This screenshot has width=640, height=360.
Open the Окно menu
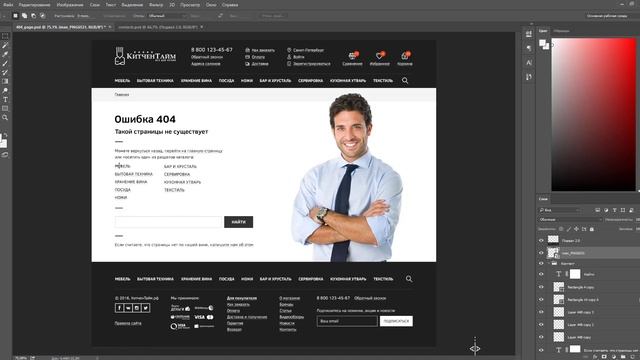click(211, 5)
